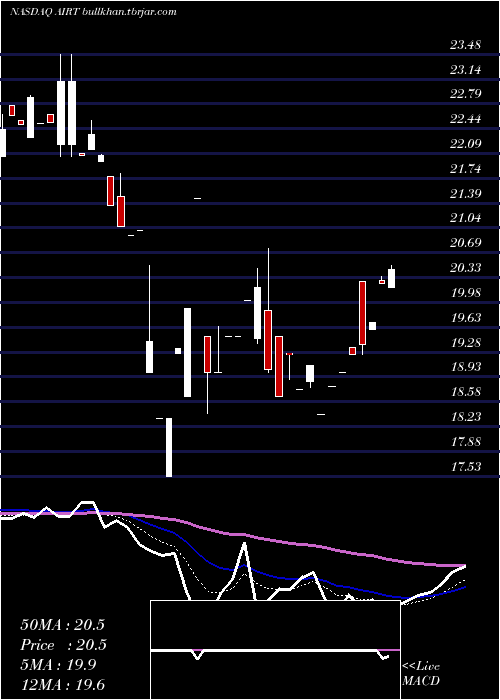The height and width of the screenshot is (700, 500).
Task: Click the 12MA : 19.6 readout
Action: pos(62,685)
